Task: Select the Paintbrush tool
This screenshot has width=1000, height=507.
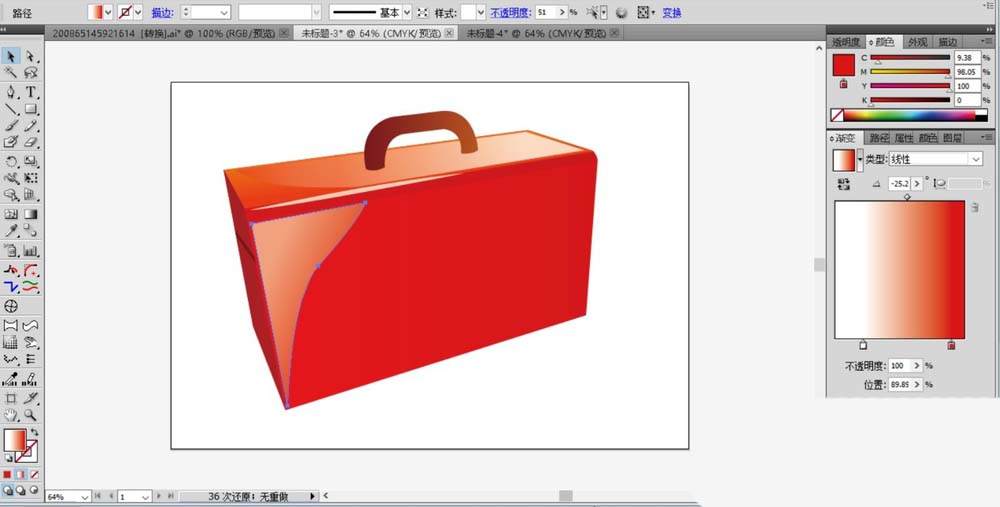Action: [11, 126]
